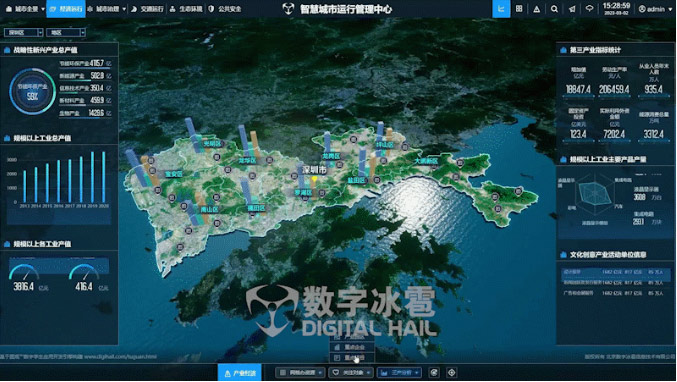
Task: Click the 2020 bar in industrial chart
Action: tap(104, 177)
